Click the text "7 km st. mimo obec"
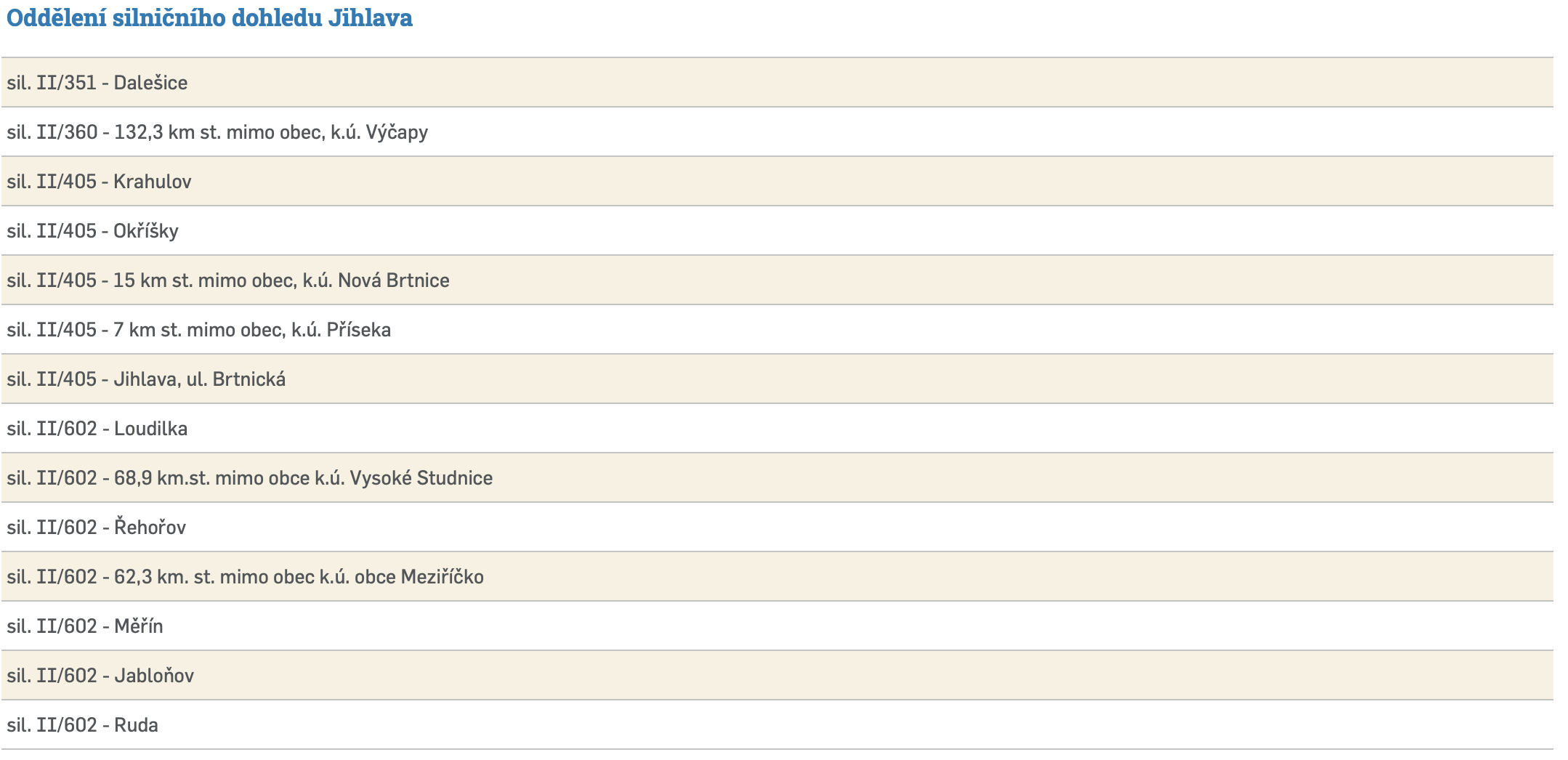The width and height of the screenshot is (1568, 760). pos(197,330)
